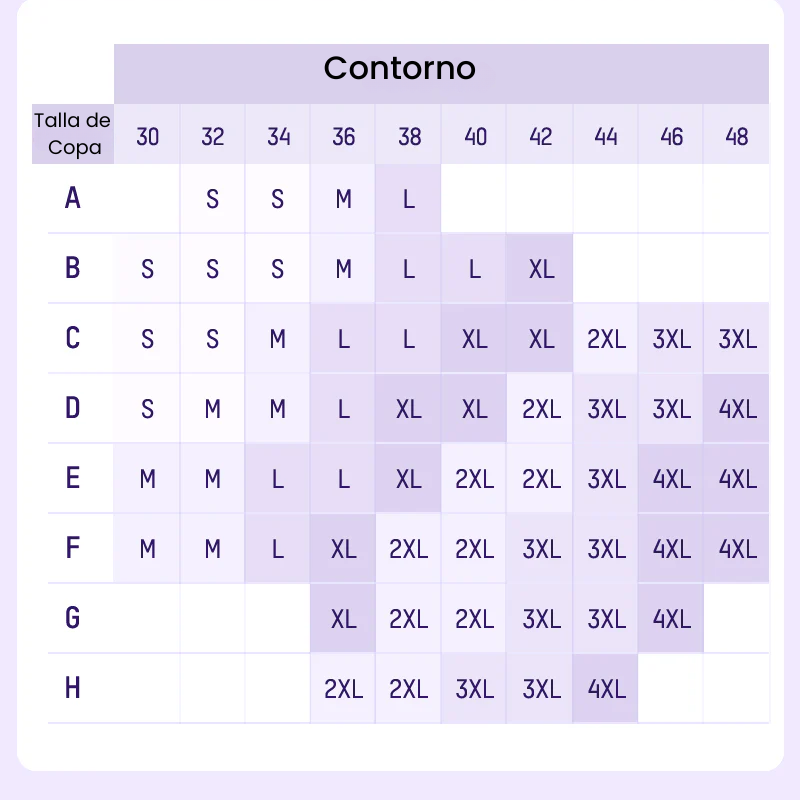Select cup F, band 36 XL cell
The height and width of the screenshot is (800, 800).
pos(344,548)
